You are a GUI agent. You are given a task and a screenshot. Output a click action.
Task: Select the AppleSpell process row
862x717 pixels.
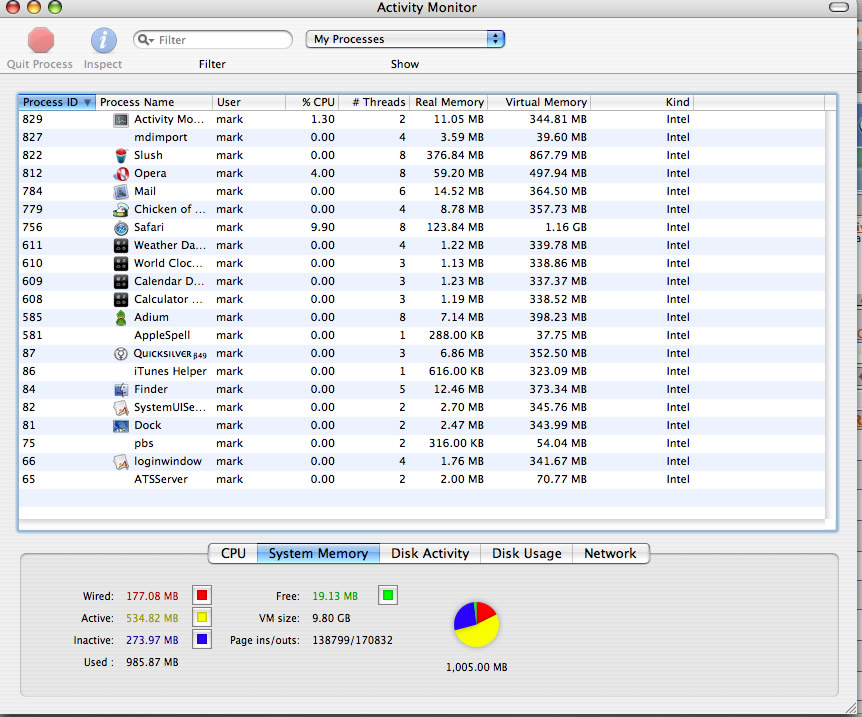[422, 335]
